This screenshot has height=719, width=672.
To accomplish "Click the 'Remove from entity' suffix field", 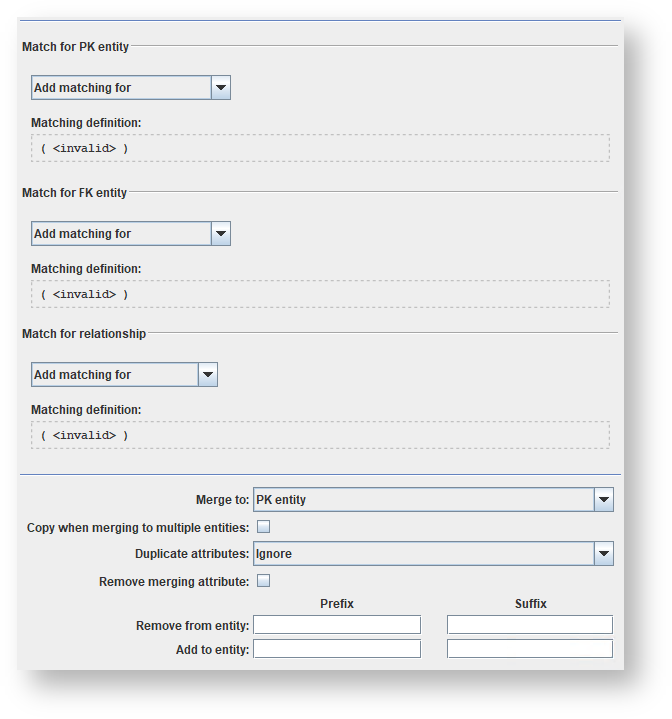I will [x=530, y=626].
